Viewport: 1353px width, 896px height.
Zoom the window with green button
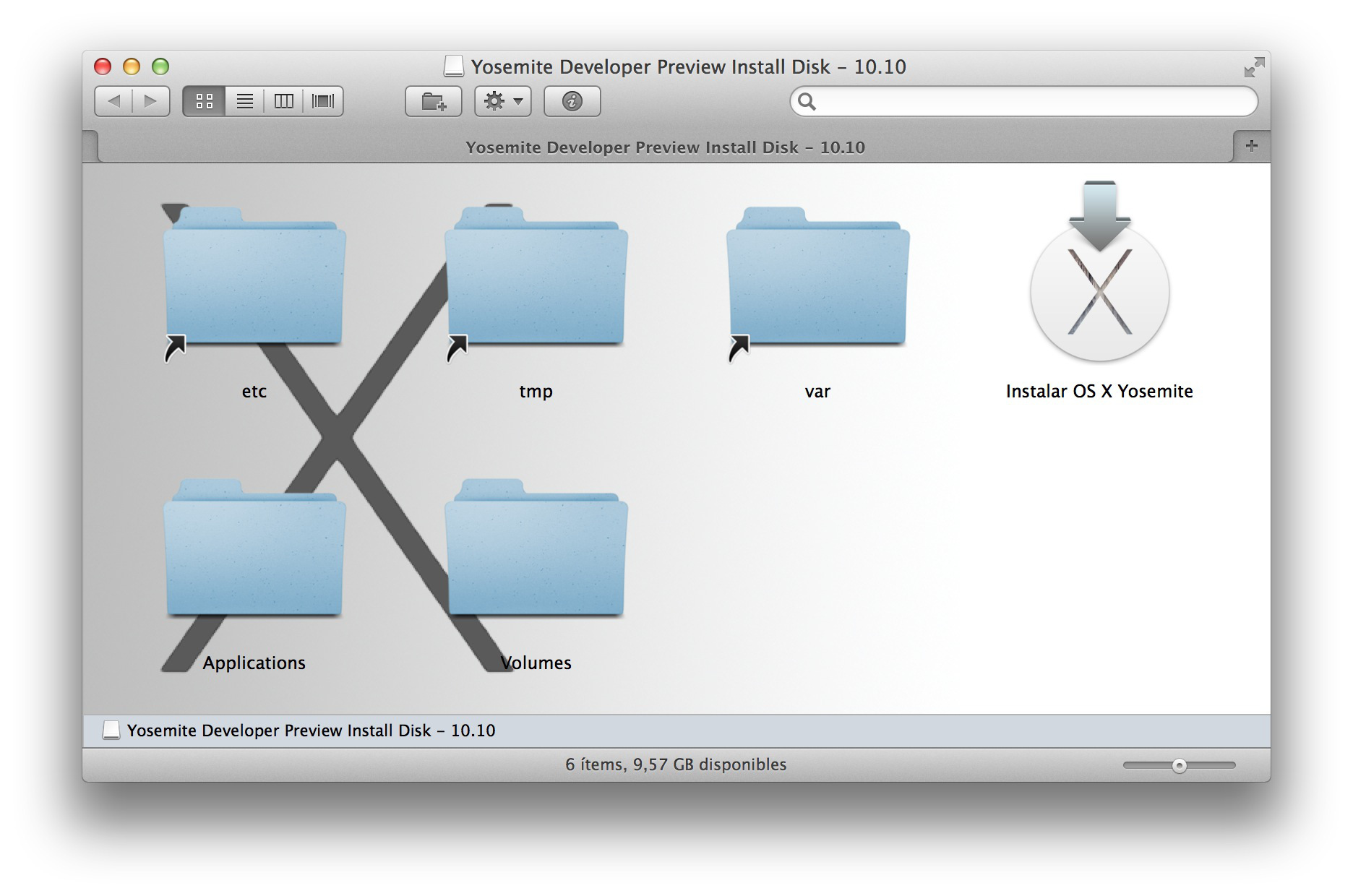click(160, 66)
